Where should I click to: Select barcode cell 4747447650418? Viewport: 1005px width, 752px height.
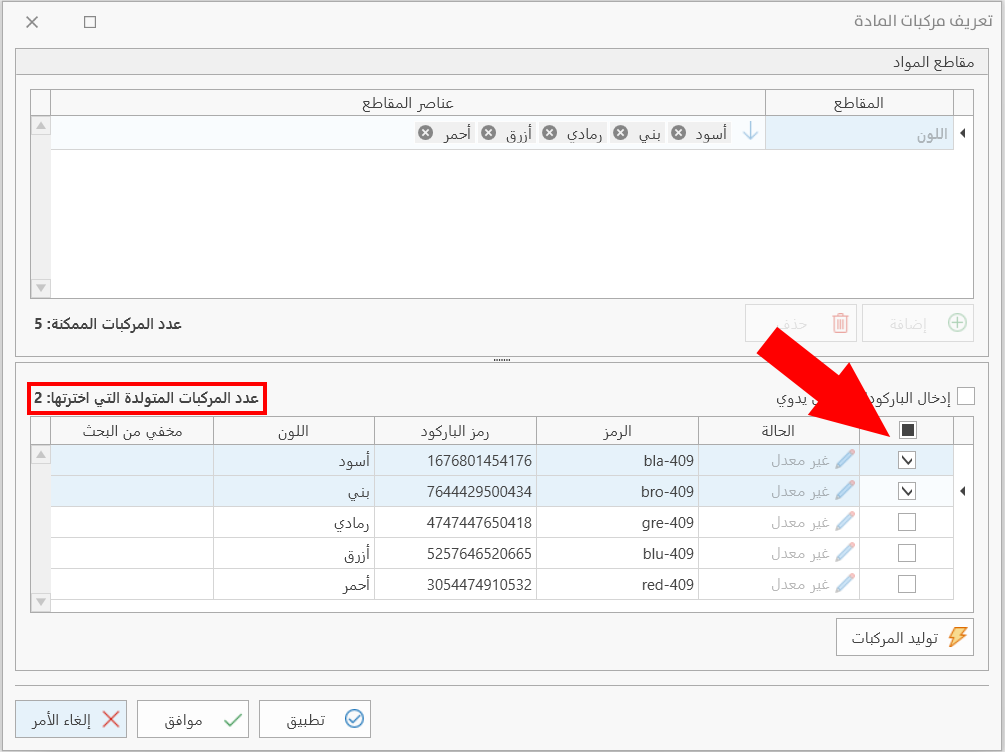[455, 522]
